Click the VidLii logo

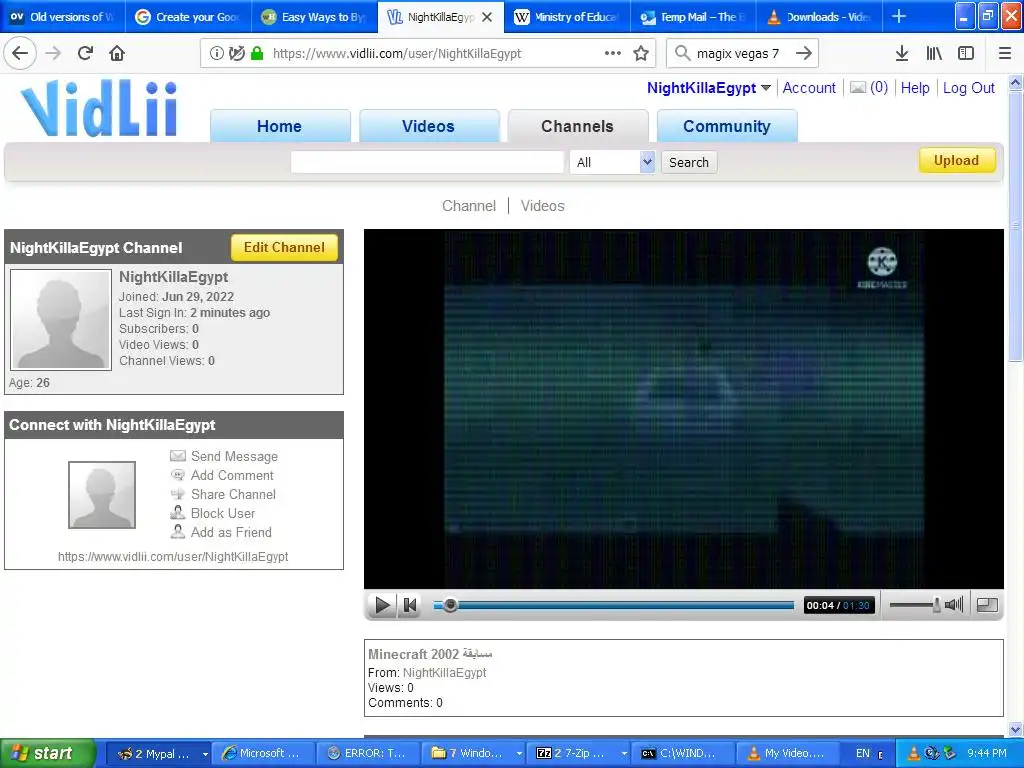click(99, 108)
